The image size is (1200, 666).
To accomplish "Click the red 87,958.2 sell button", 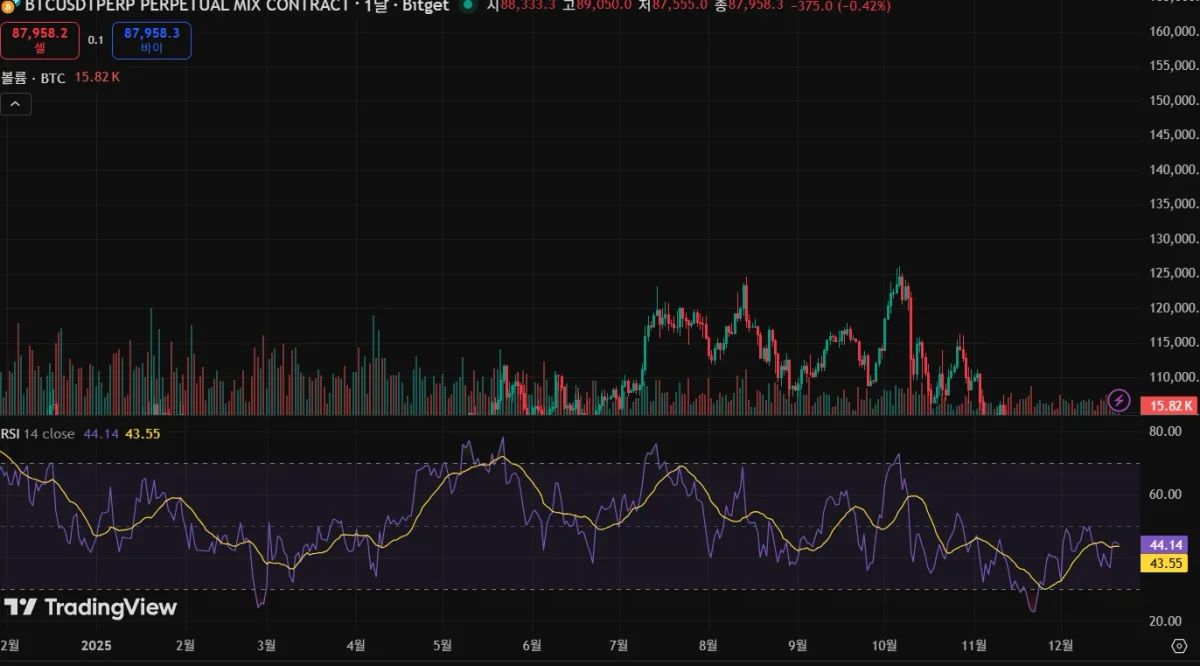I will point(40,40).
